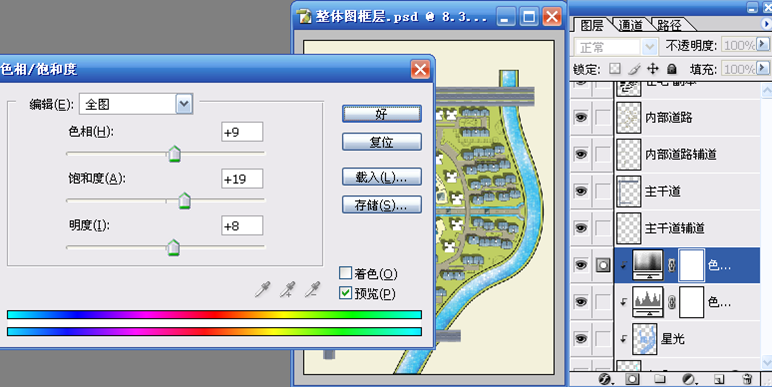Click the layer style (fx) icon
This screenshot has width=772, height=387.
605,379
